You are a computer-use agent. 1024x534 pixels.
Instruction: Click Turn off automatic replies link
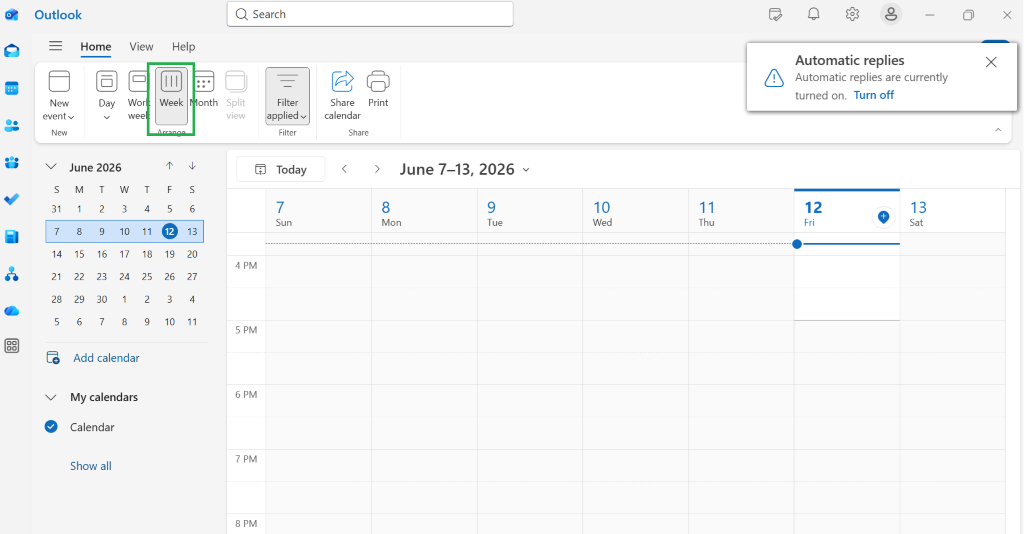[x=874, y=95]
